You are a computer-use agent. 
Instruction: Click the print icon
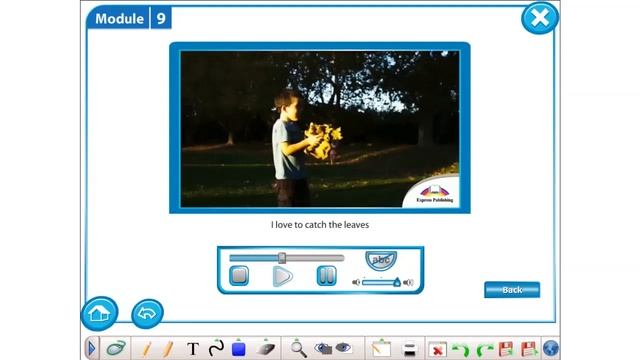(409, 349)
